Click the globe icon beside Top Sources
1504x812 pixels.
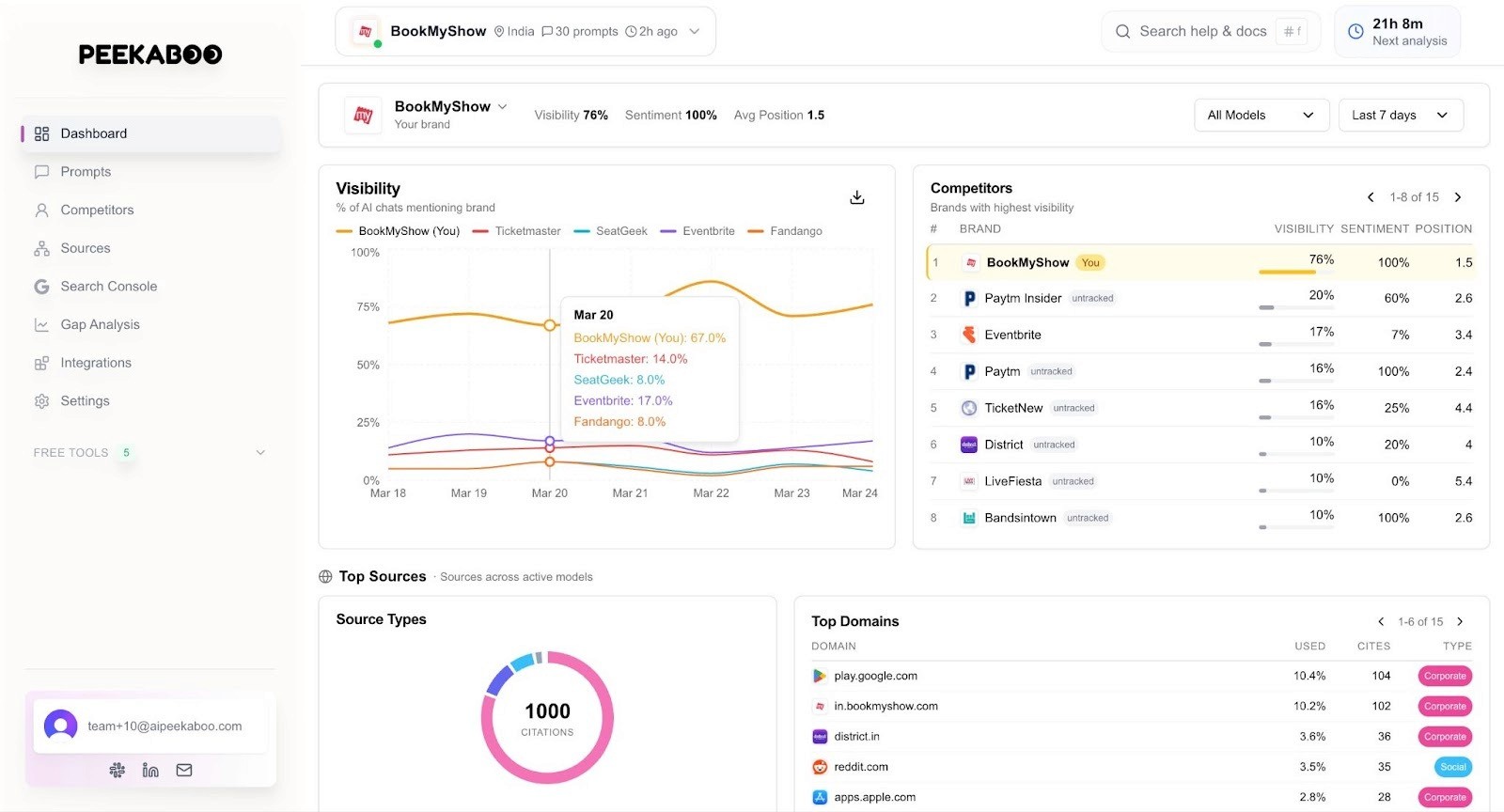pos(325,577)
